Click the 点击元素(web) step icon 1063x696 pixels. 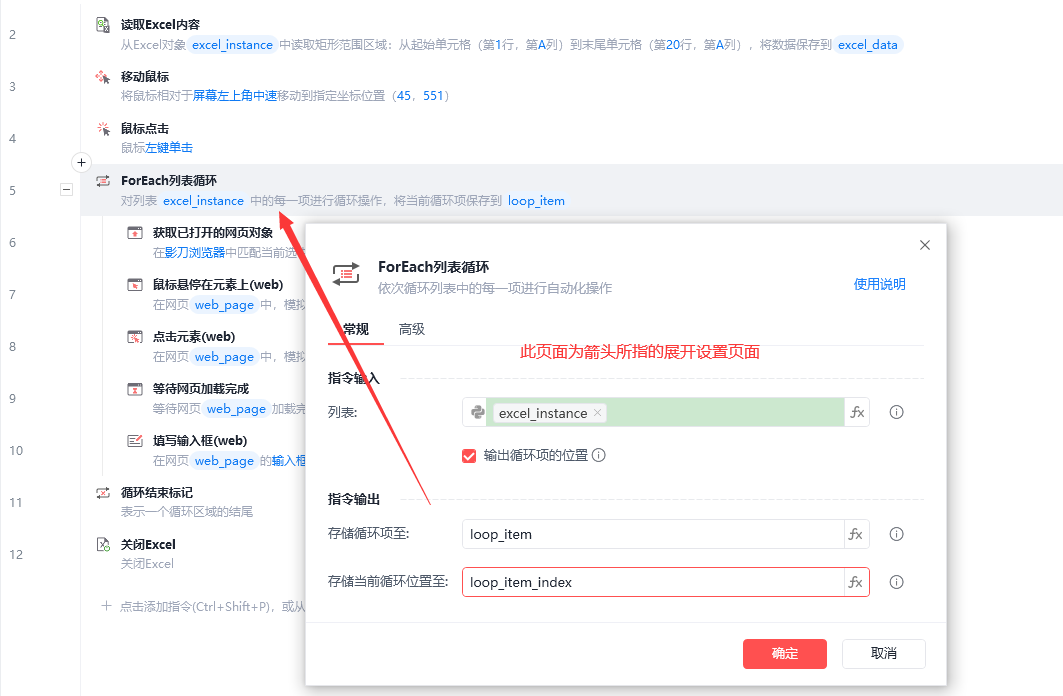pyautogui.click(x=135, y=337)
